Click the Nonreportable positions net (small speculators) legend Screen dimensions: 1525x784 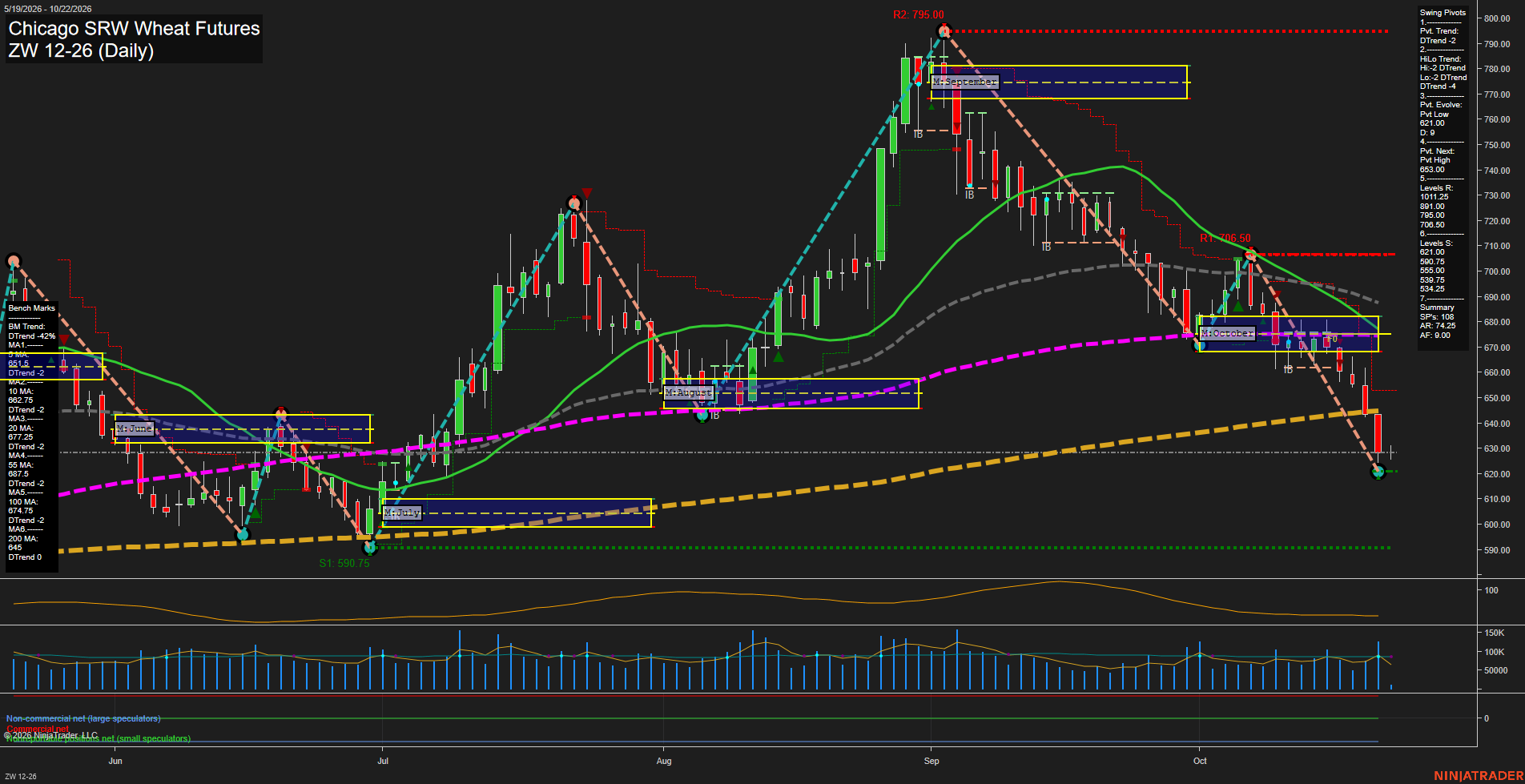(x=99, y=738)
